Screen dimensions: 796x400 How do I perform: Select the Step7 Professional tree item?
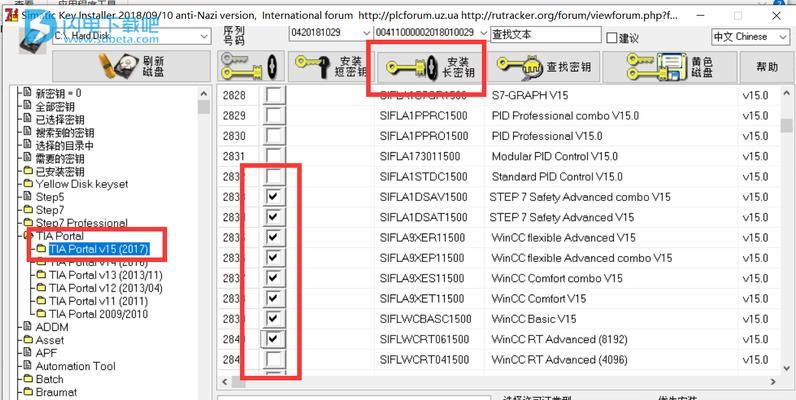tap(82, 223)
